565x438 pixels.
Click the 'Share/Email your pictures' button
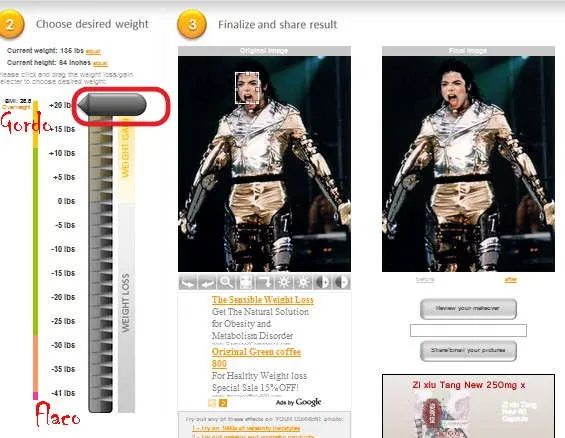(468, 350)
